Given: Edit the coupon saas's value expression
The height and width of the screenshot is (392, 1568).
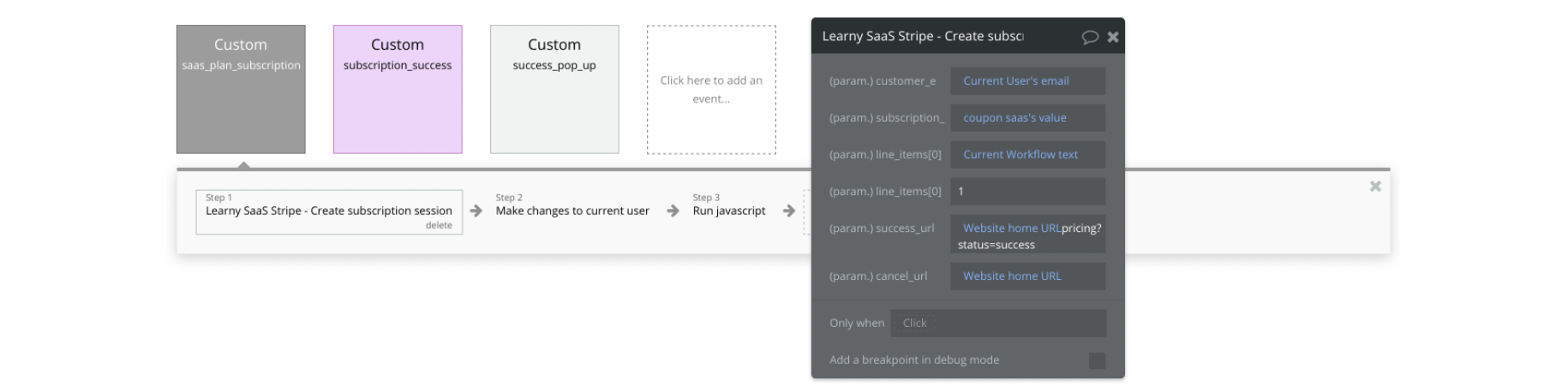Looking at the screenshot, I should tap(1014, 118).
